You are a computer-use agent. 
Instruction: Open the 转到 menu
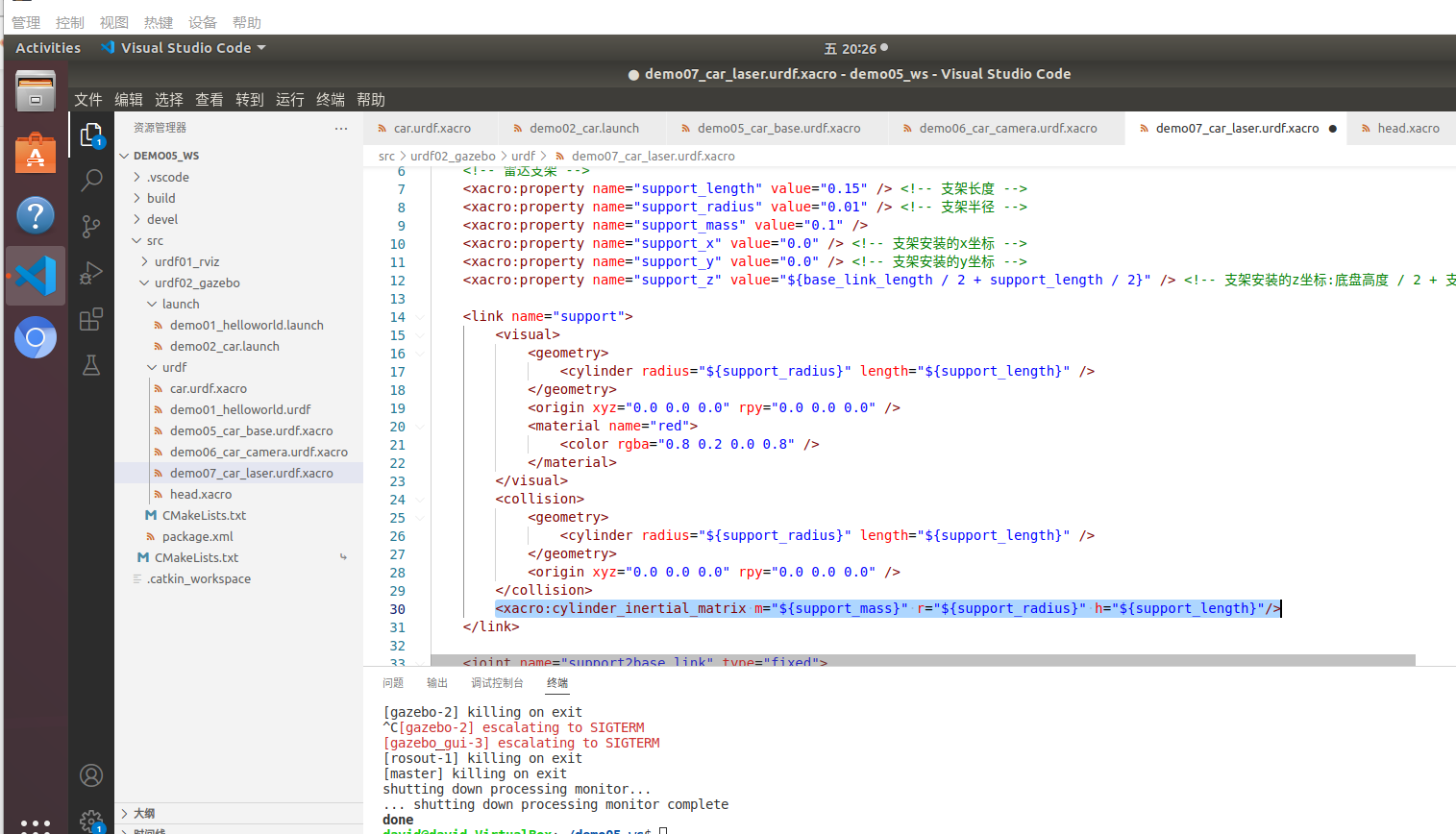click(250, 100)
